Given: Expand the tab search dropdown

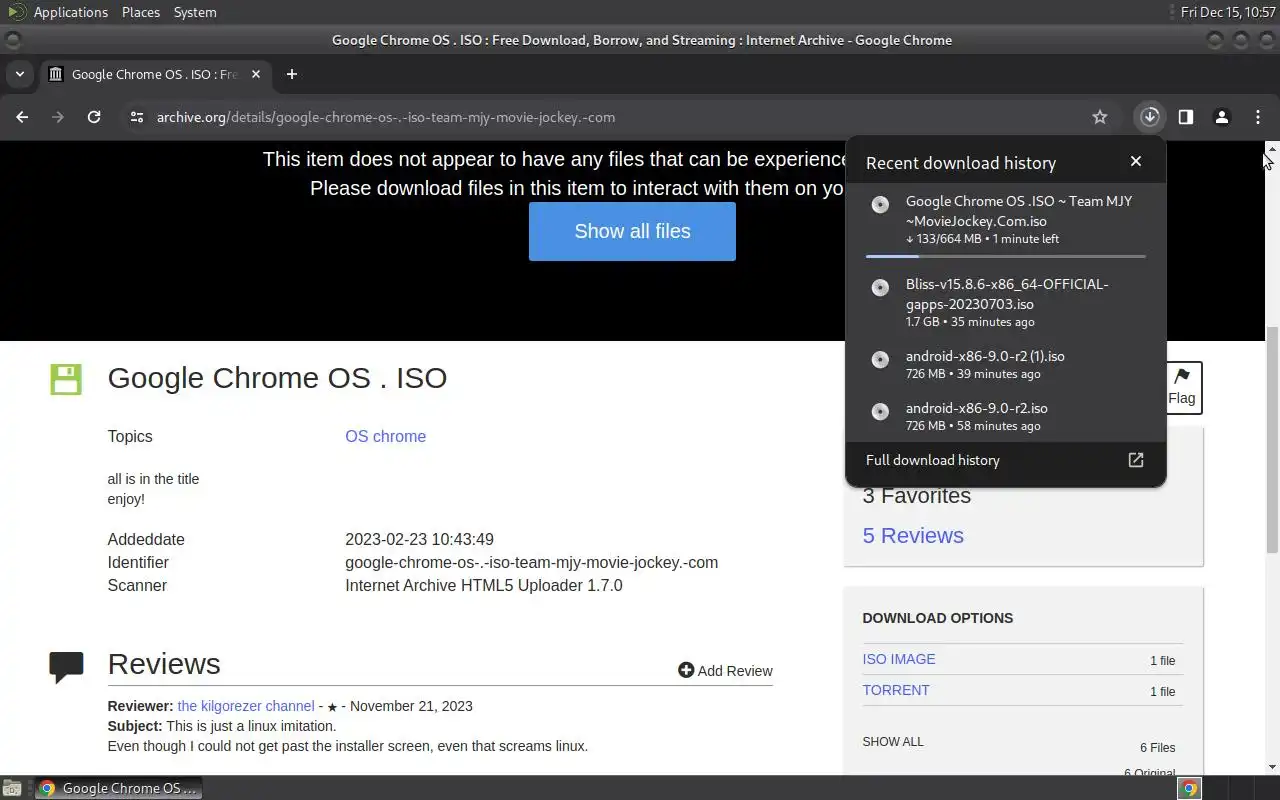Looking at the screenshot, I should 19,74.
